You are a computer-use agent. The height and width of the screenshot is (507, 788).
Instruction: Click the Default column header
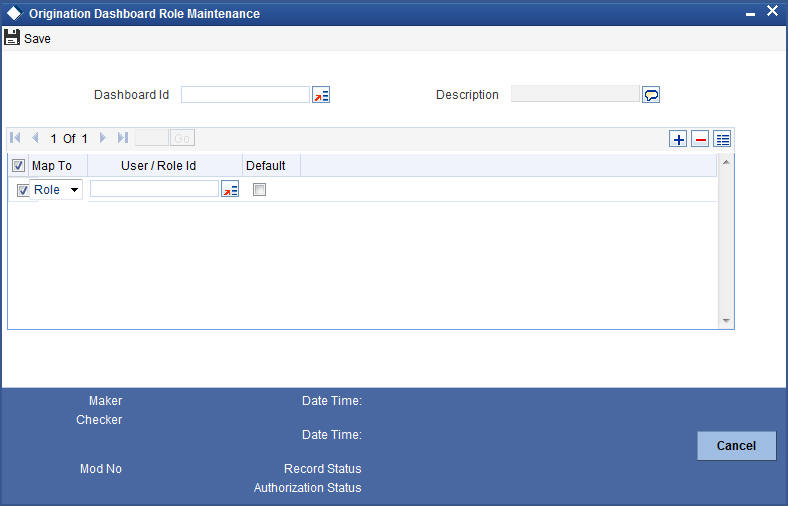pyautogui.click(x=265, y=166)
